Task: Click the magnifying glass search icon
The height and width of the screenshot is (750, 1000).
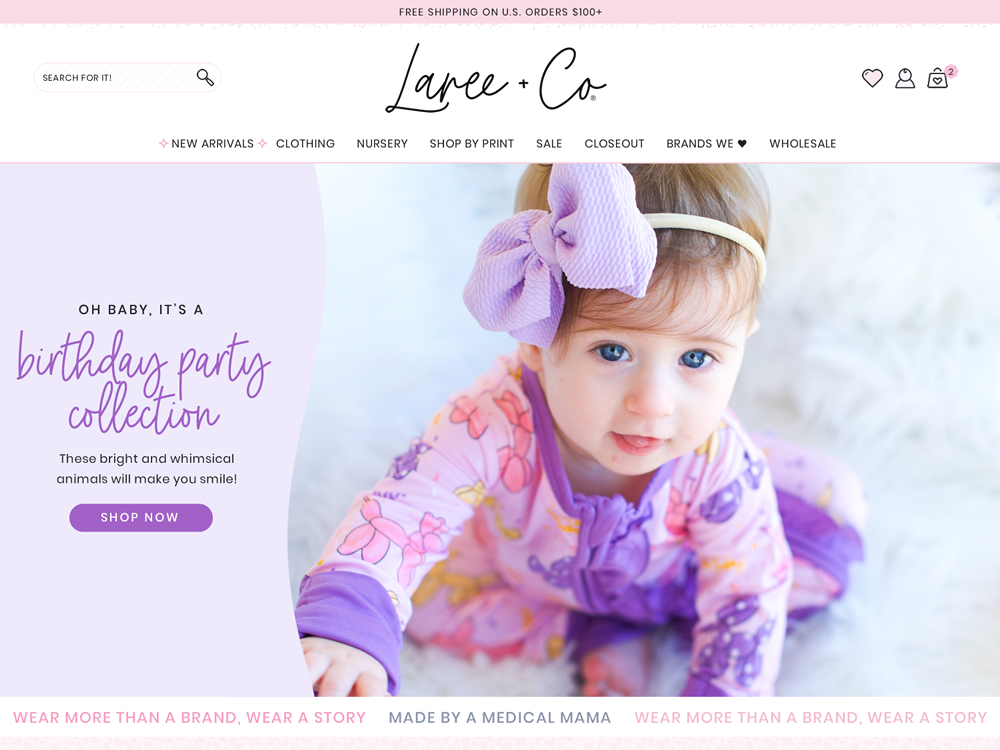Action: click(x=205, y=77)
